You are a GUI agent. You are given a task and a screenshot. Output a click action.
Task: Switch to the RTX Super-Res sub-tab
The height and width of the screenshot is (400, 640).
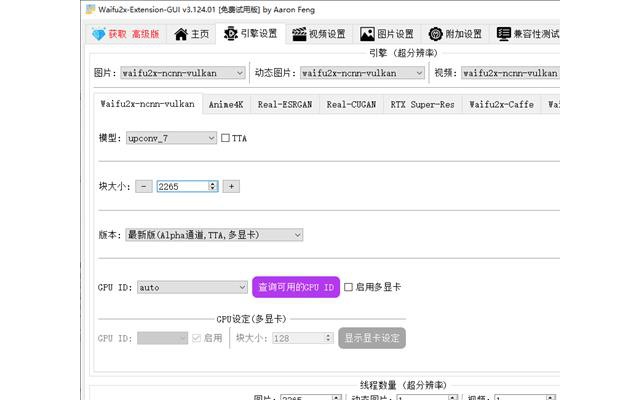point(422,104)
